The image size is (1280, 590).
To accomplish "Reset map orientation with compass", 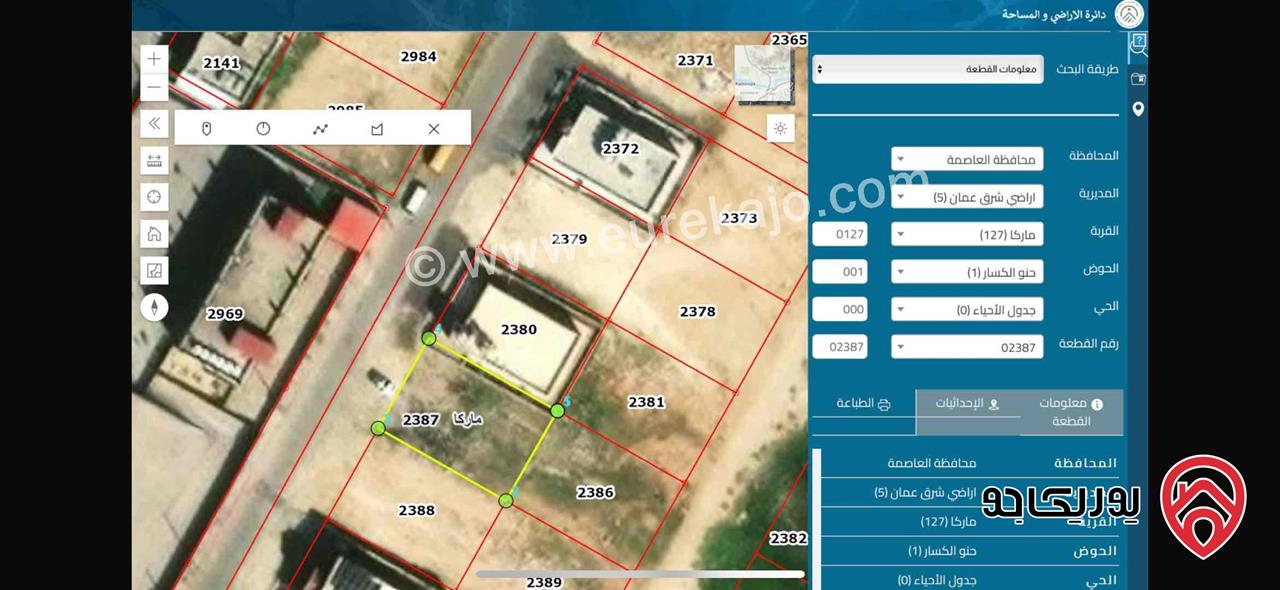I will pyautogui.click(x=154, y=307).
